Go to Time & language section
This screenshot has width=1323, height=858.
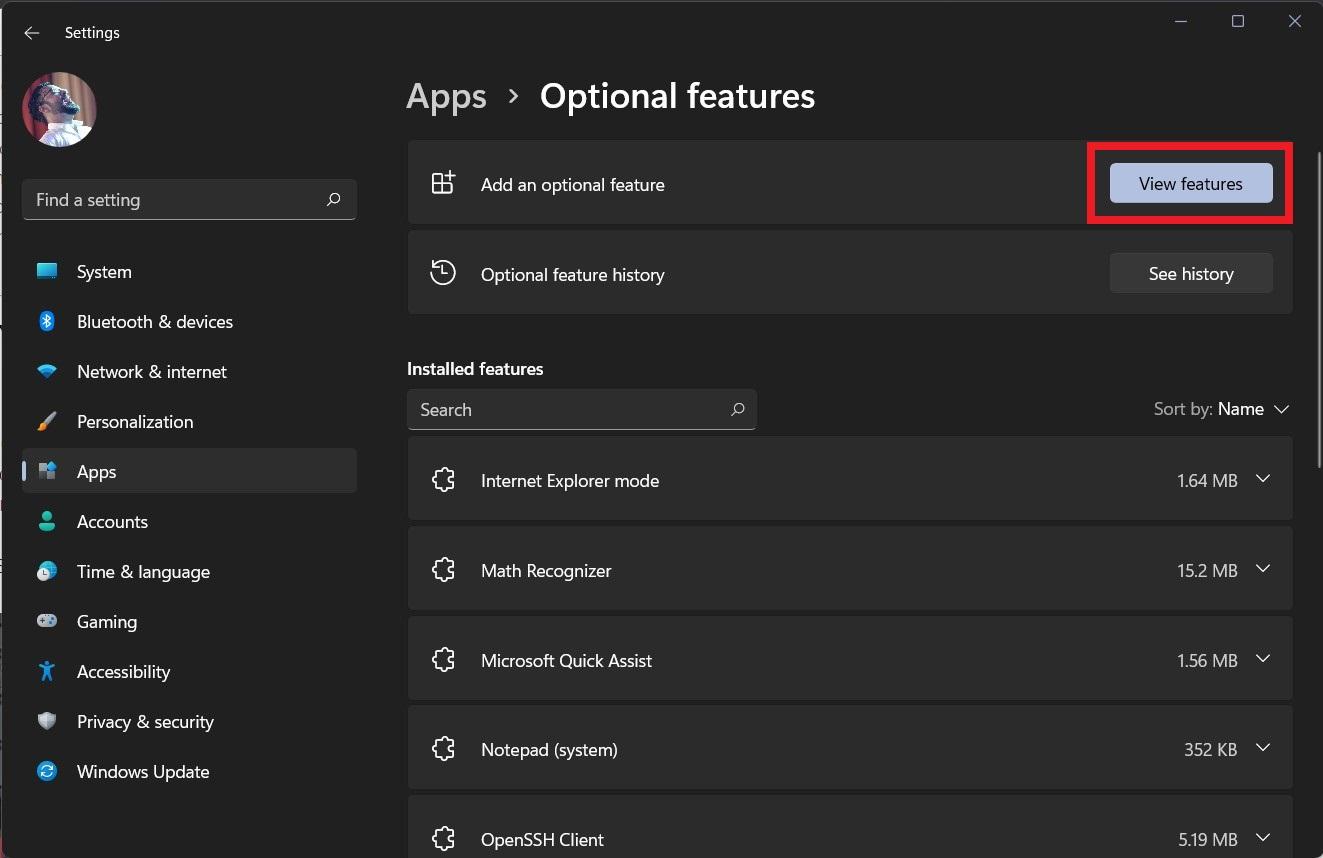(143, 572)
